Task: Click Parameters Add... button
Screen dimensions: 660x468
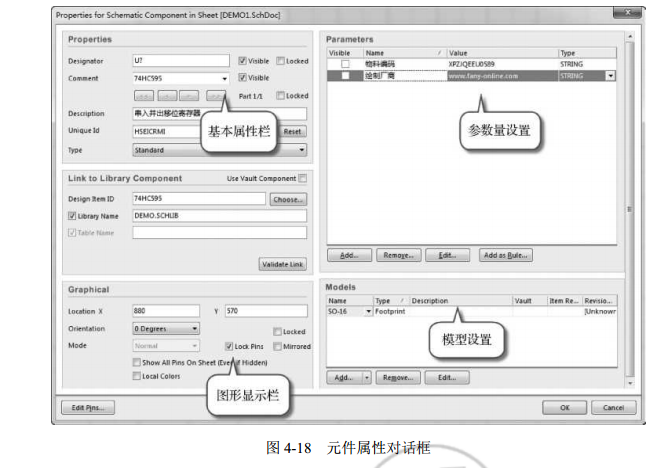Action: coord(349,255)
